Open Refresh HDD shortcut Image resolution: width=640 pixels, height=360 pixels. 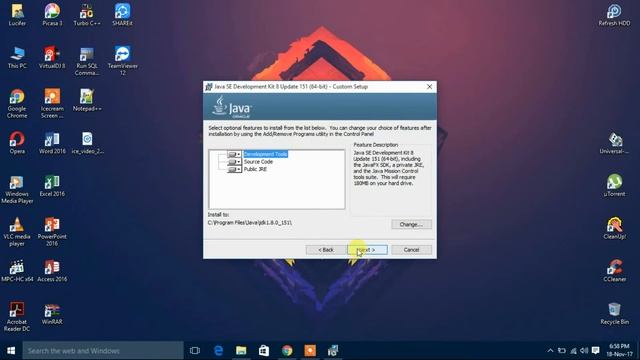pyautogui.click(x=614, y=15)
